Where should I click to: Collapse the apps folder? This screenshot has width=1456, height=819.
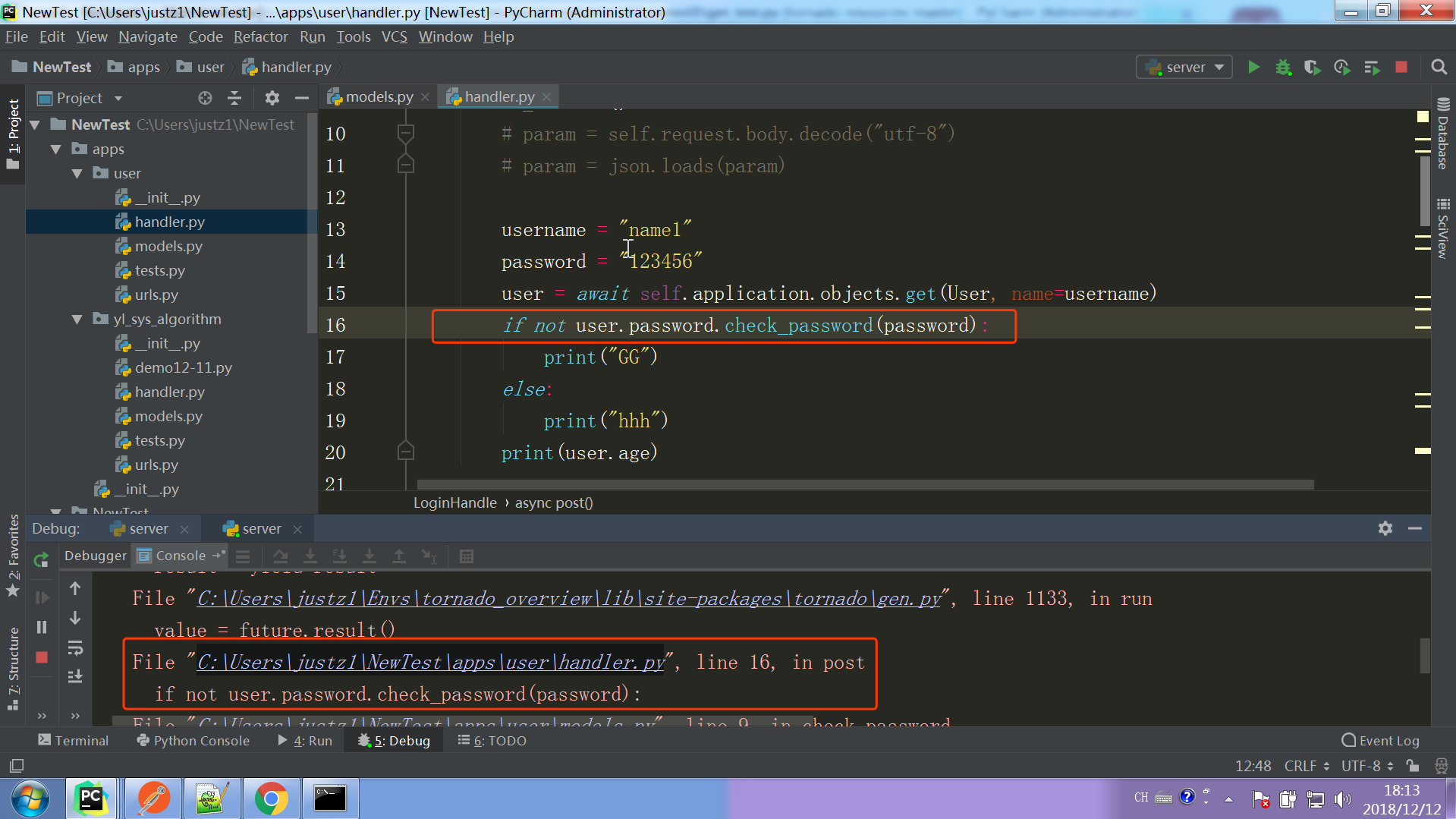click(56, 149)
